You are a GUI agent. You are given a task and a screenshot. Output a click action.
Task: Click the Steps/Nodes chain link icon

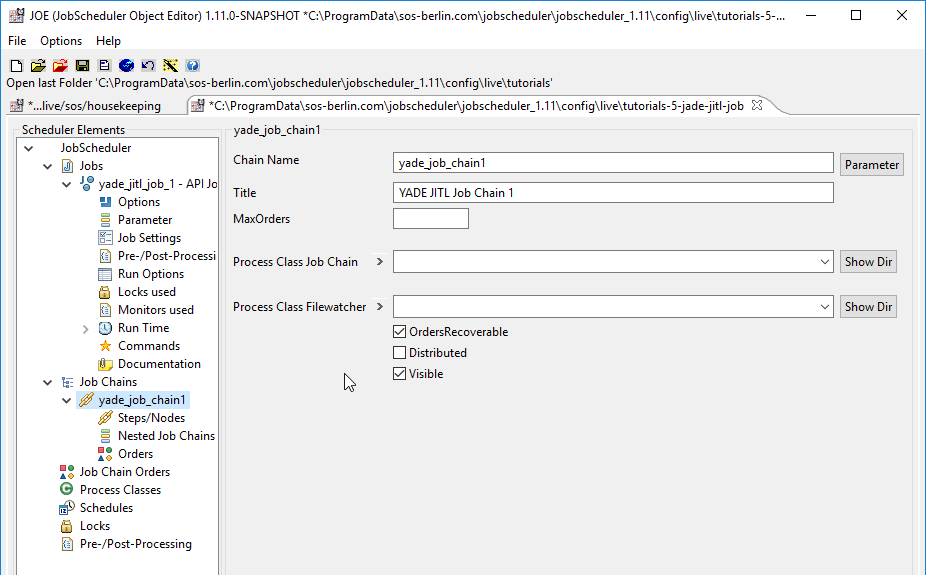point(105,418)
